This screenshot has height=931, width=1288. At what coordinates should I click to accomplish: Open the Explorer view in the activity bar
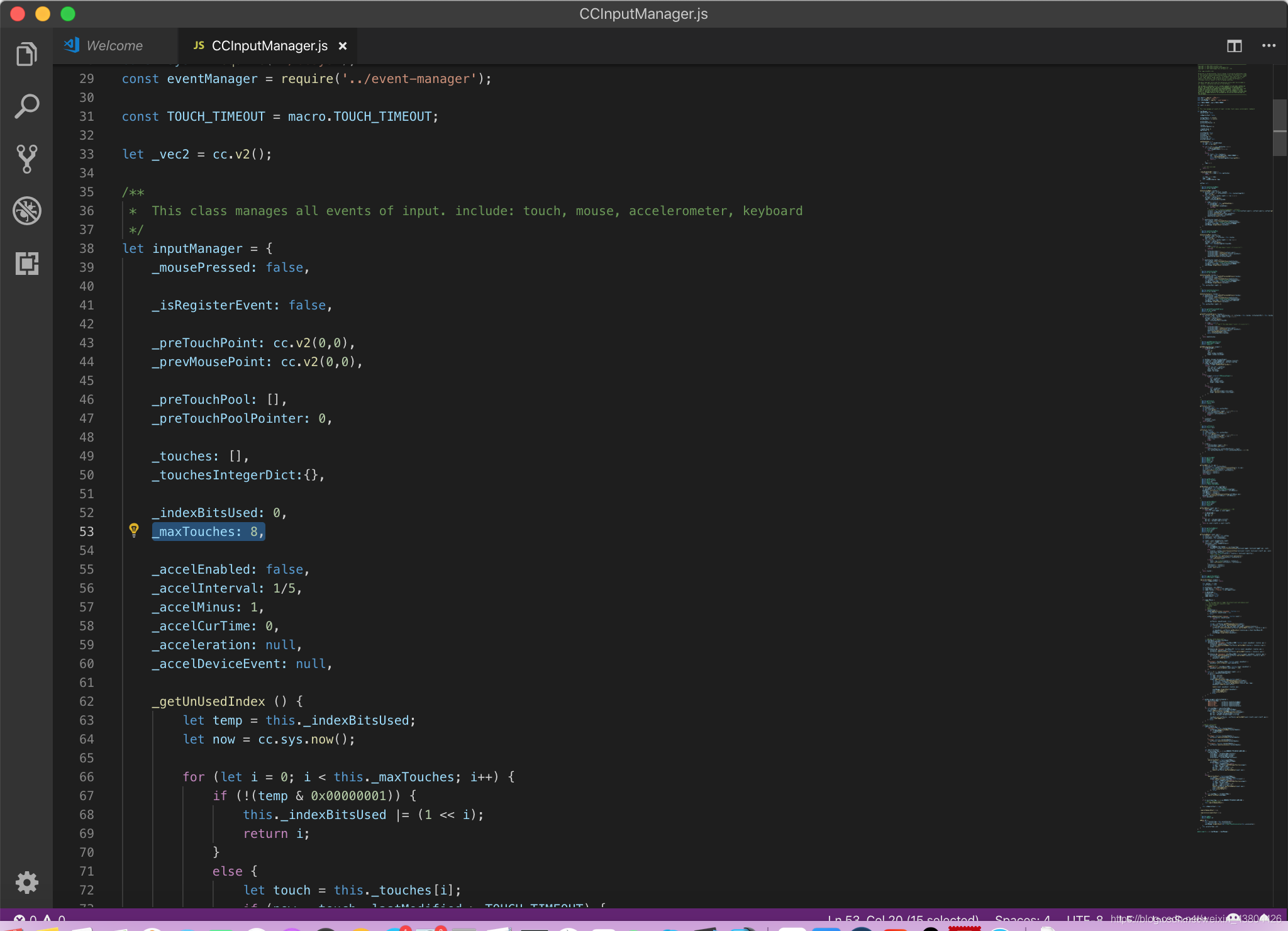point(26,54)
